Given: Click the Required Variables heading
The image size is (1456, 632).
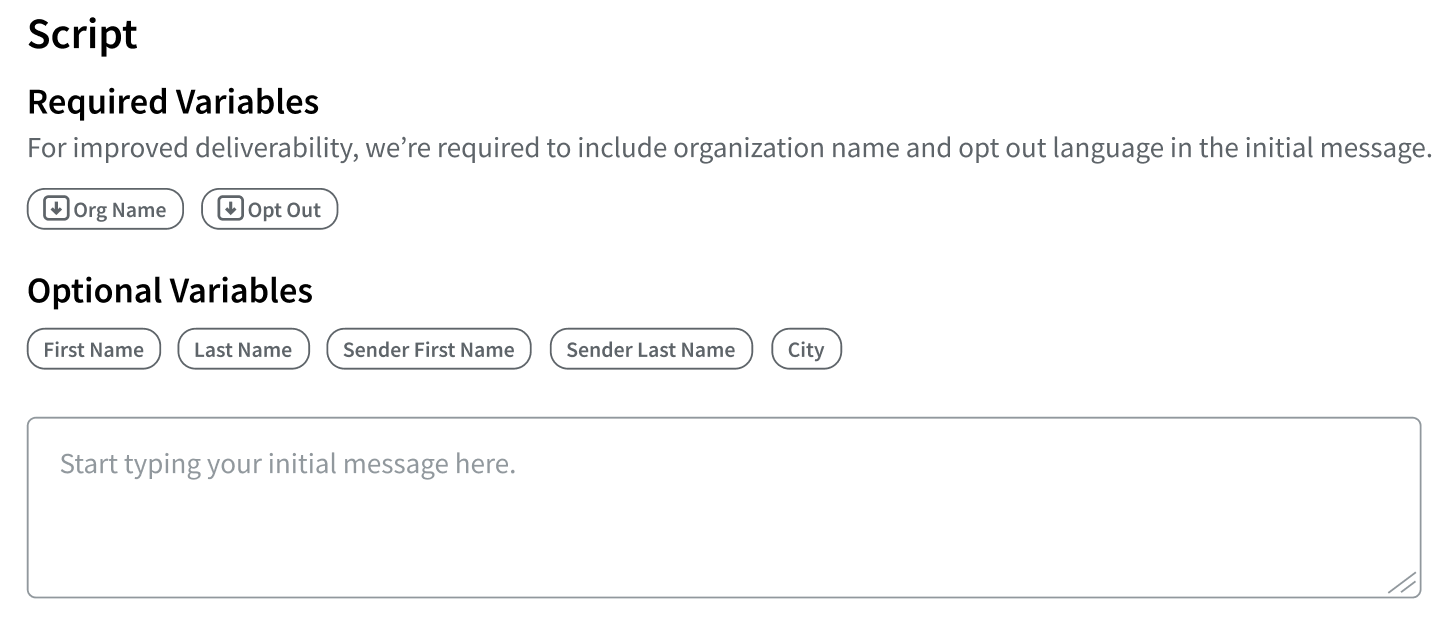Looking at the screenshot, I should pos(173,102).
